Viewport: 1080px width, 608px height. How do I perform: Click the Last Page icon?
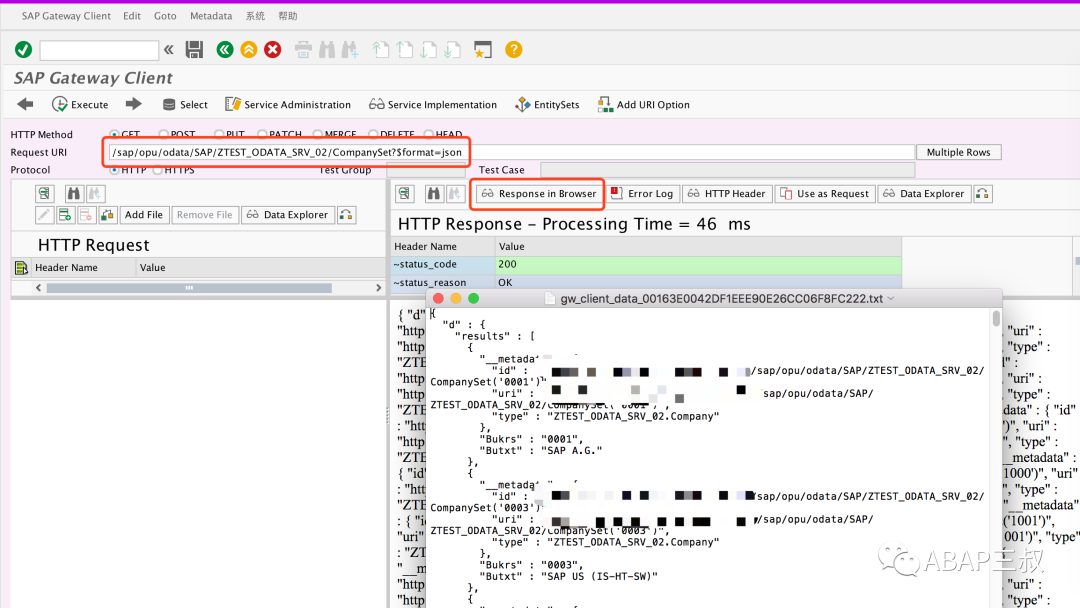pyautogui.click(x=452, y=50)
